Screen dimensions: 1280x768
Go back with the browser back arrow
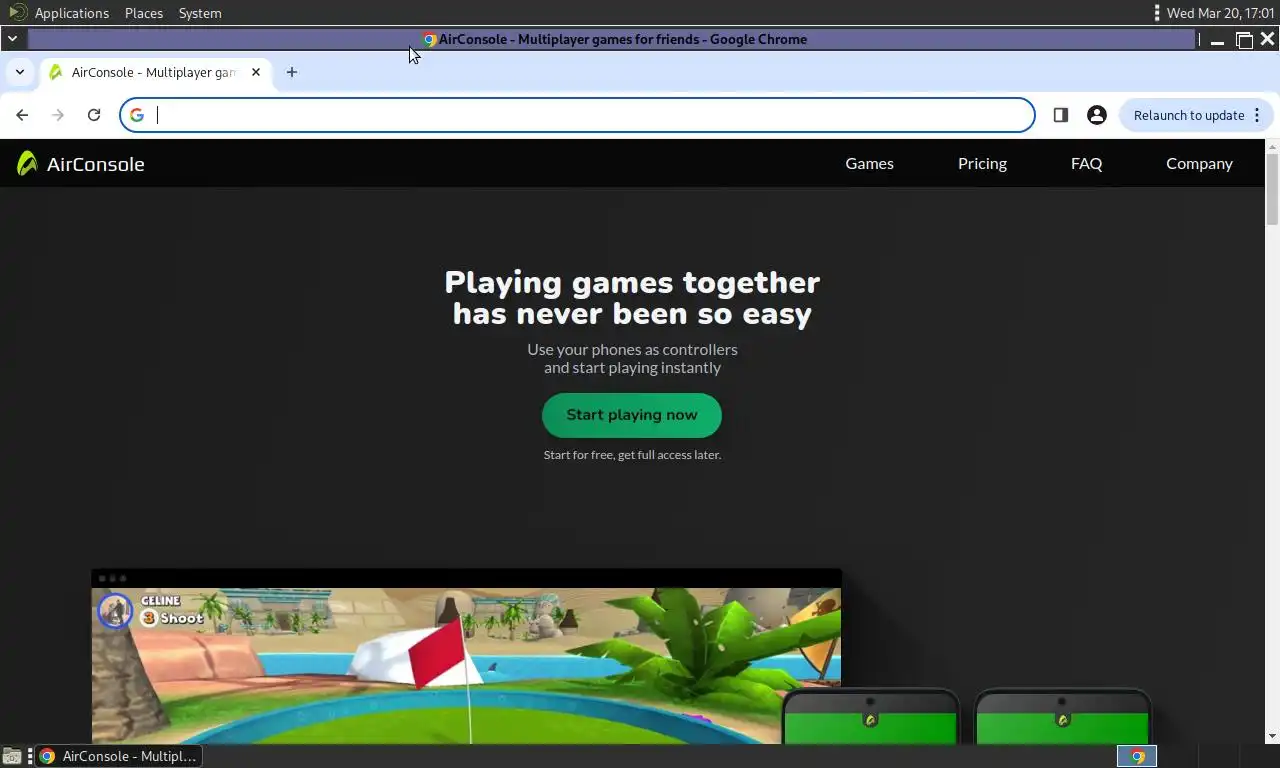point(22,115)
